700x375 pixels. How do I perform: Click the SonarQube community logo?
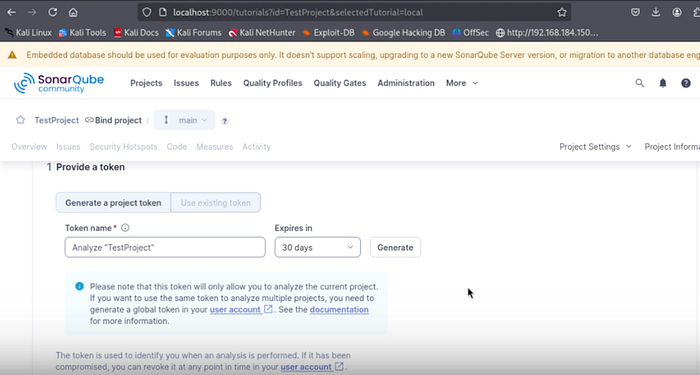(58, 83)
